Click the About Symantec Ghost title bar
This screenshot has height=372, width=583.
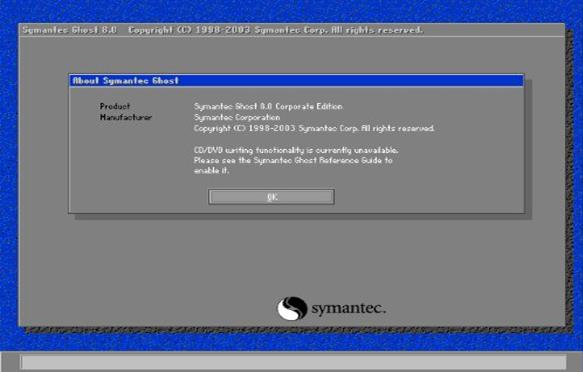pos(296,81)
